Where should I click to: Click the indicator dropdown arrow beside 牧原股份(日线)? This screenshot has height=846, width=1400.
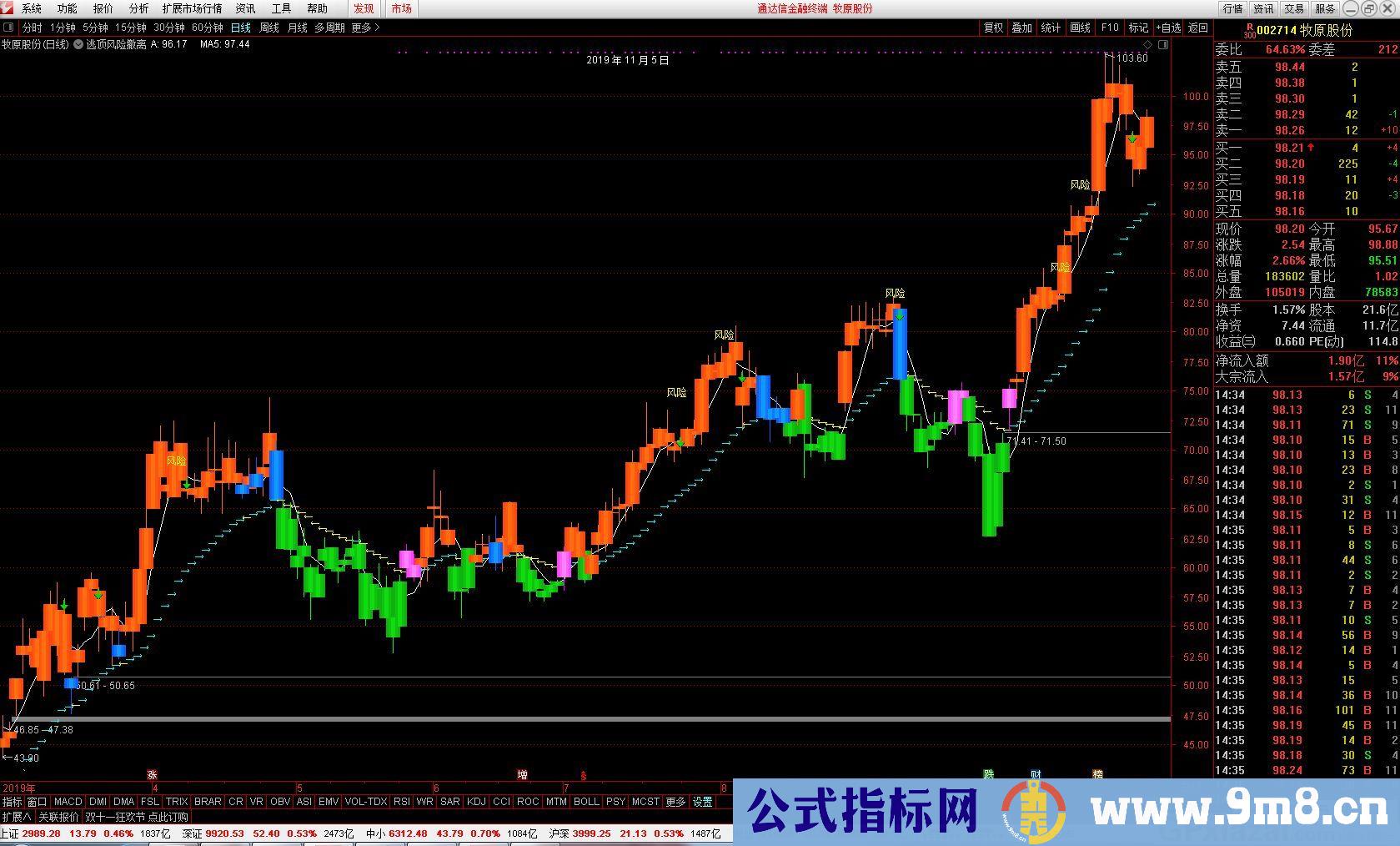tap(79, 44)
